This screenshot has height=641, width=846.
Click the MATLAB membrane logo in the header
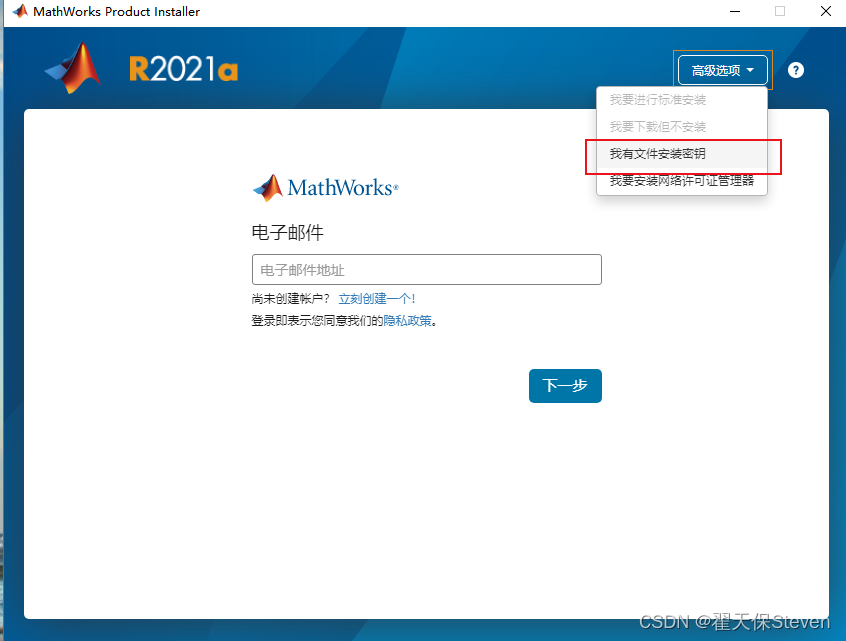(x=74, y=69)
